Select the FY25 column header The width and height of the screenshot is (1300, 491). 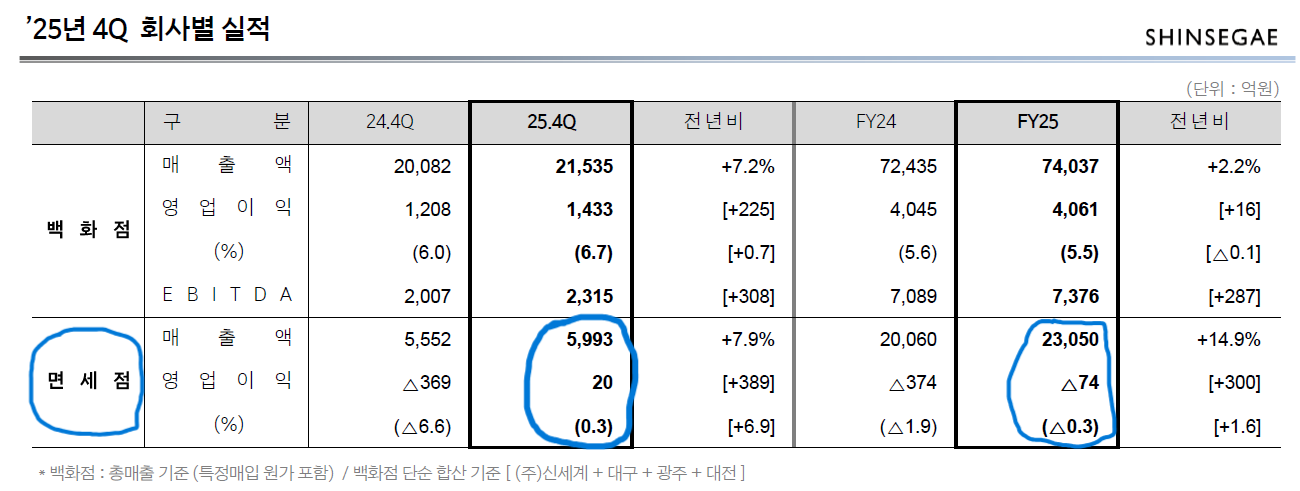[x=1037, y=123]
